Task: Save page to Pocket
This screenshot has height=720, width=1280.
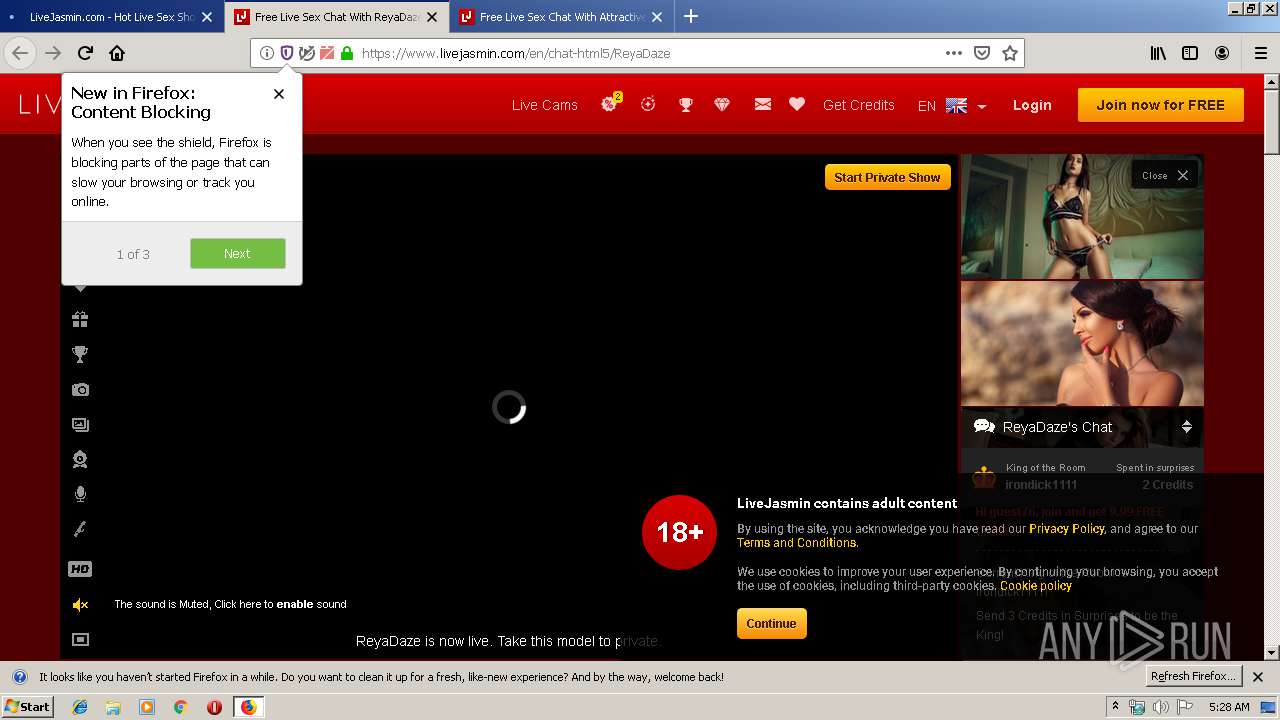Action: [982, 53]
